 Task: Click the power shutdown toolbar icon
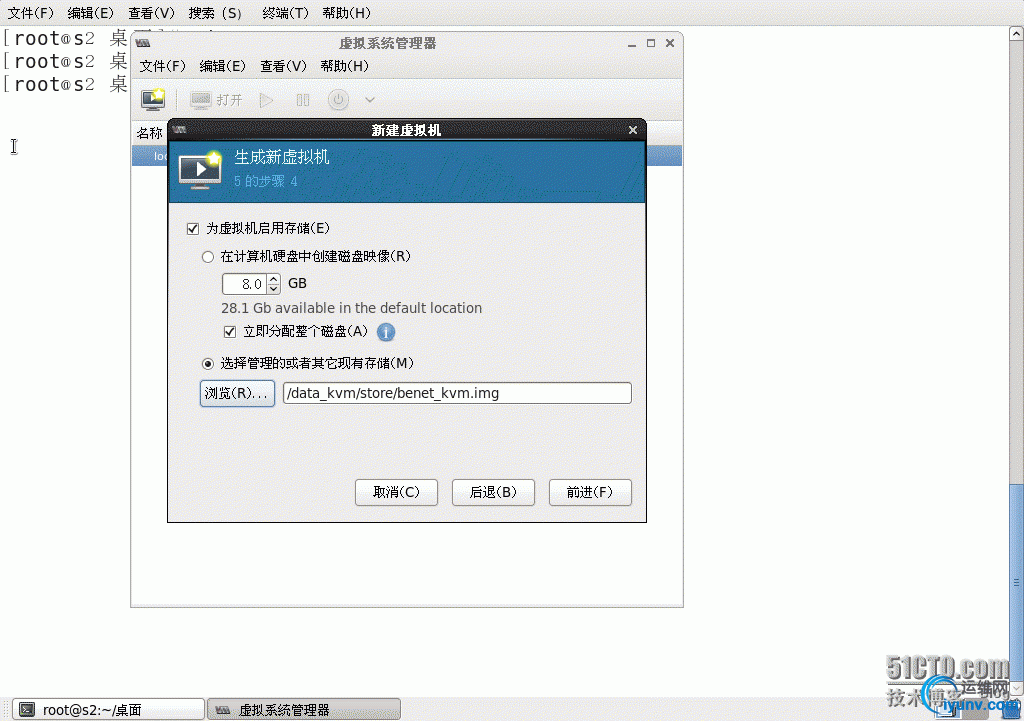[338, 100]
